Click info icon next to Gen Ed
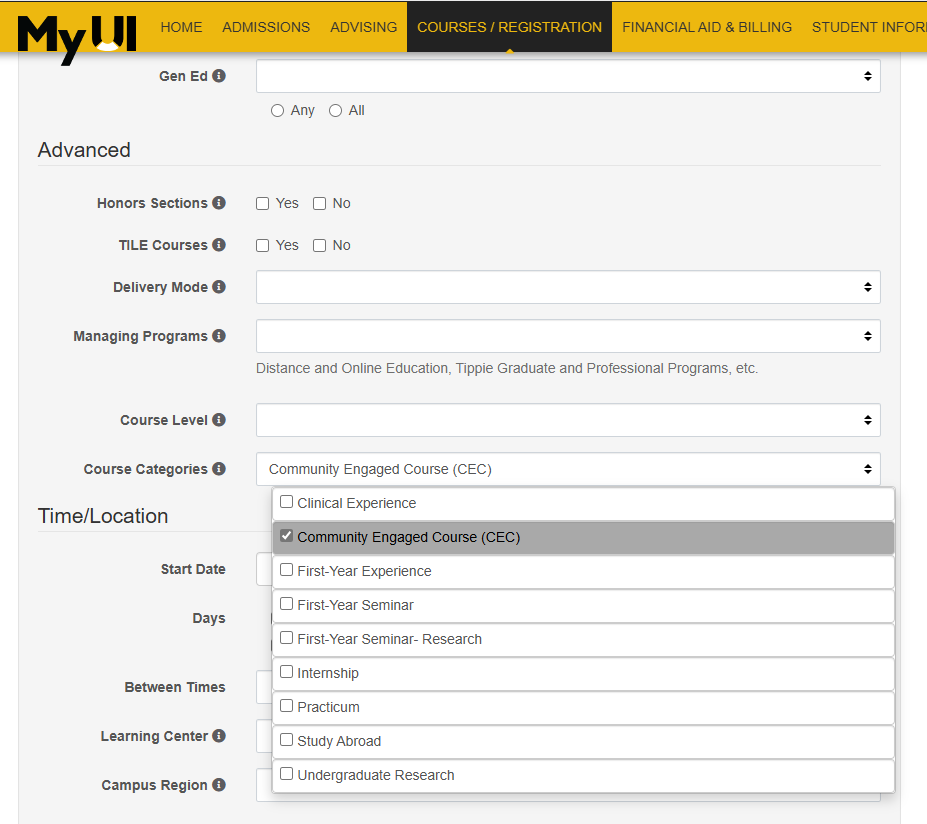The width and height of the screenshot is (927, 824). coord(219,76)
